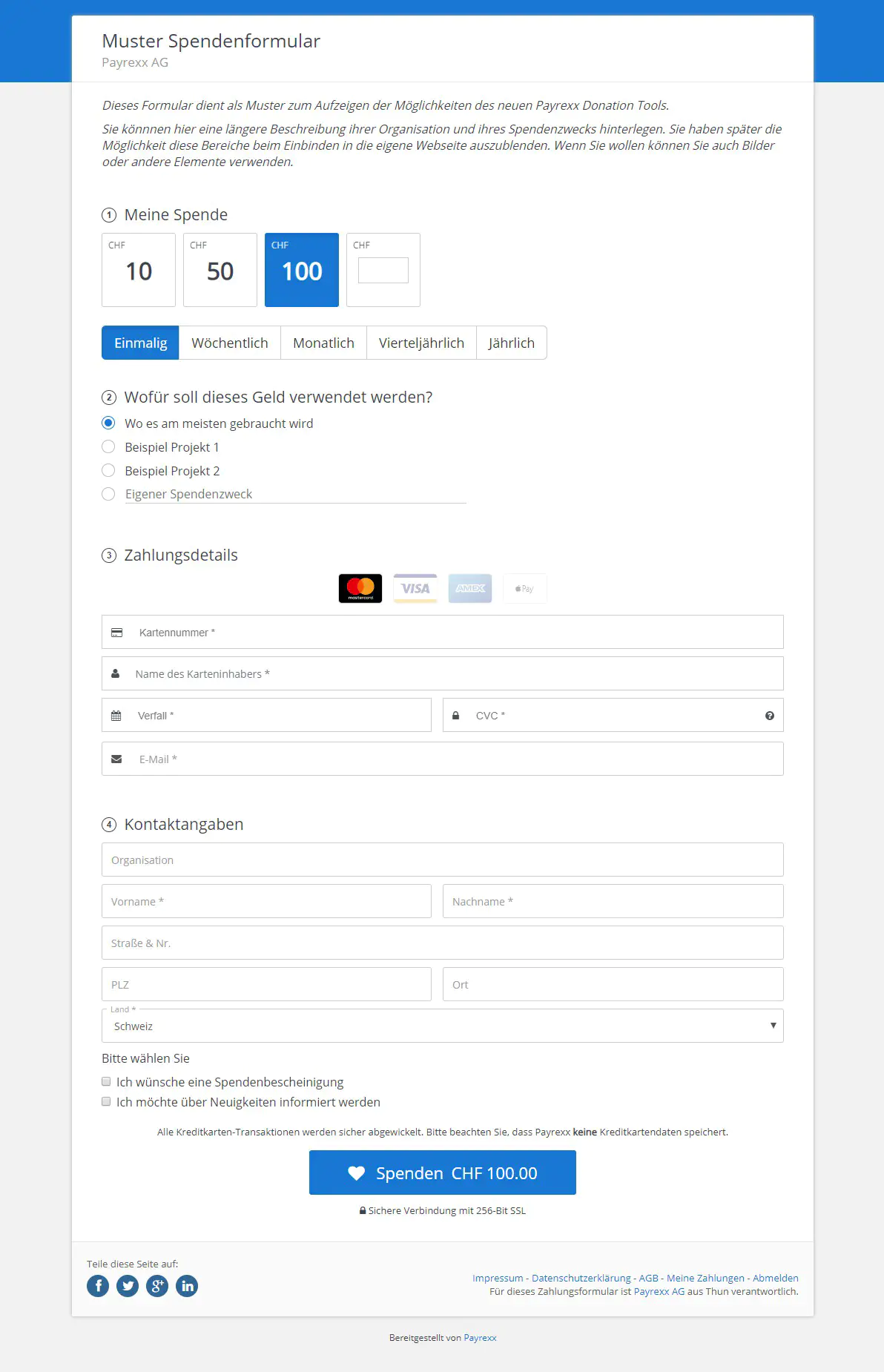Click the custom CHF amount field
Image resolution: width=884 pixels, height=1372 pixels.
pos(383,271)
